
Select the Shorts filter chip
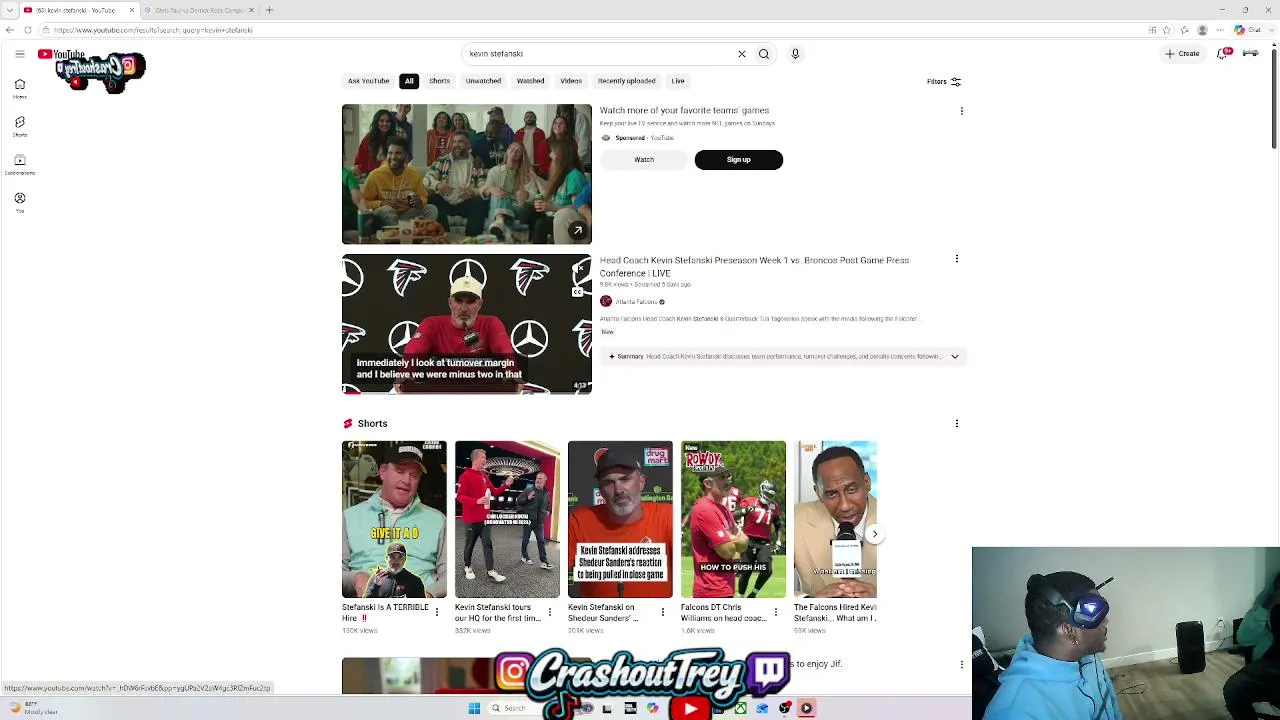pyautogui.click(x=439, y=81)
